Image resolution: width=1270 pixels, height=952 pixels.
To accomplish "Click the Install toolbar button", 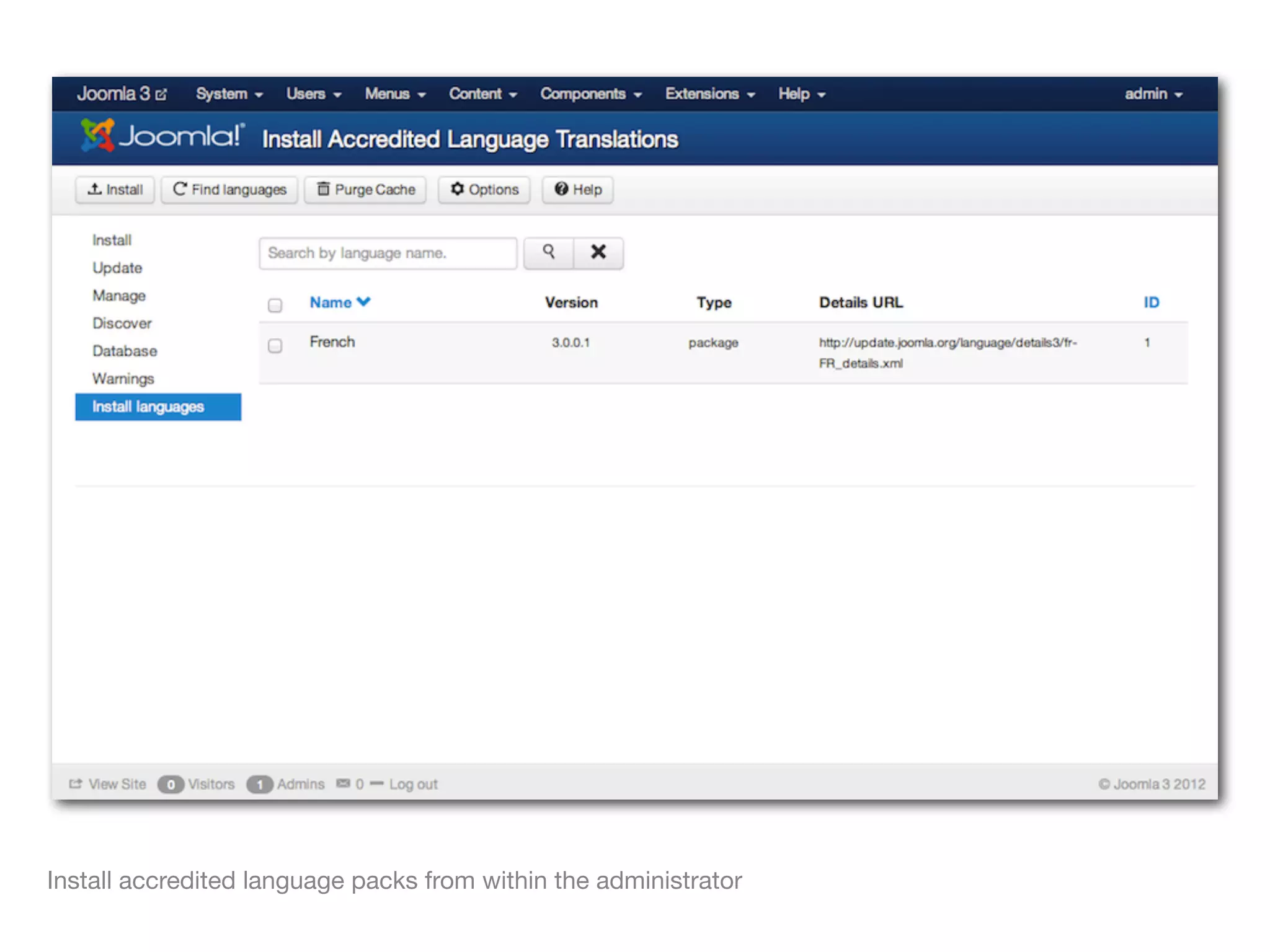I will coord(115,190).
